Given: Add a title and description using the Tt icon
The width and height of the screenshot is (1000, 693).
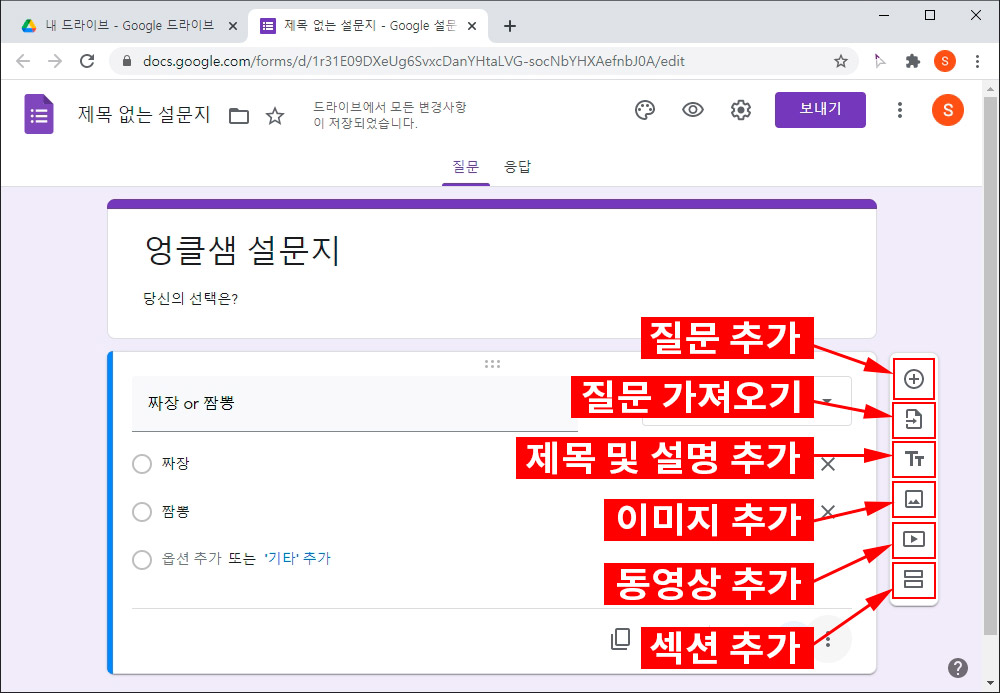Looking at the screenshot, I should [913, 459].
